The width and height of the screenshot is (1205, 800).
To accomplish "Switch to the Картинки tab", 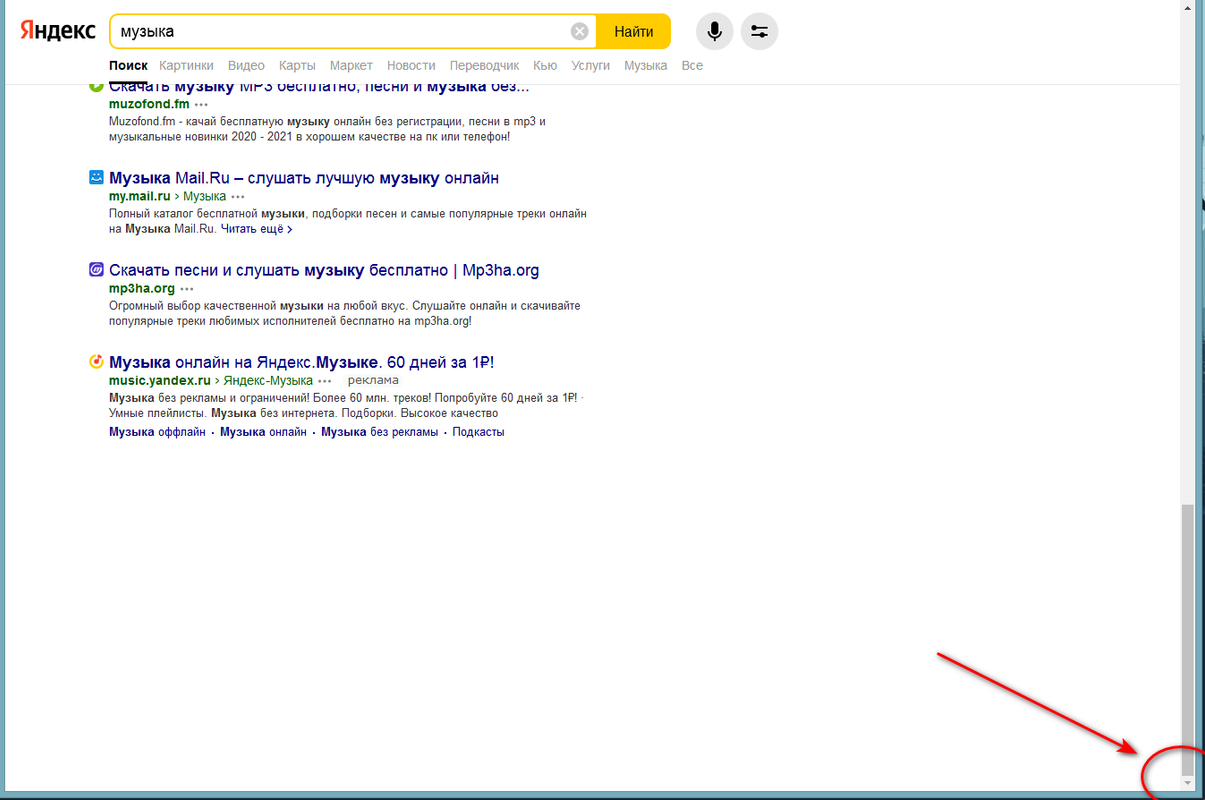I will (x=186, y=66).
